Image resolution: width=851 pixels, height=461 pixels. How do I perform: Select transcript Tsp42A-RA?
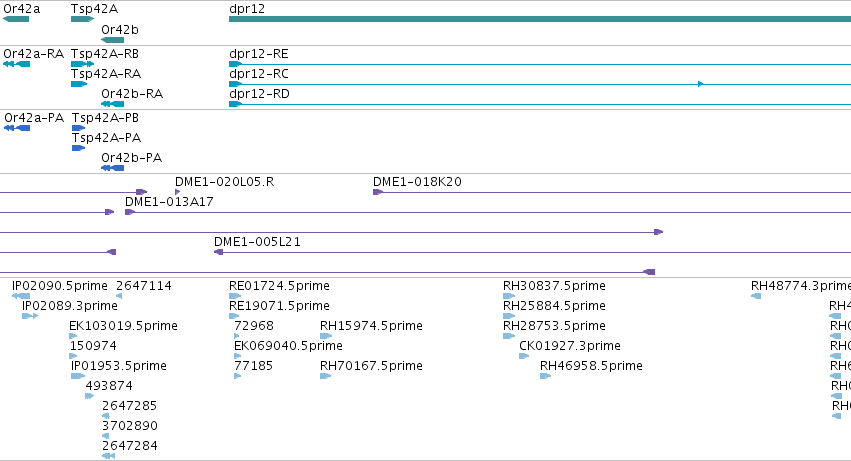click(x=79, y=84)
